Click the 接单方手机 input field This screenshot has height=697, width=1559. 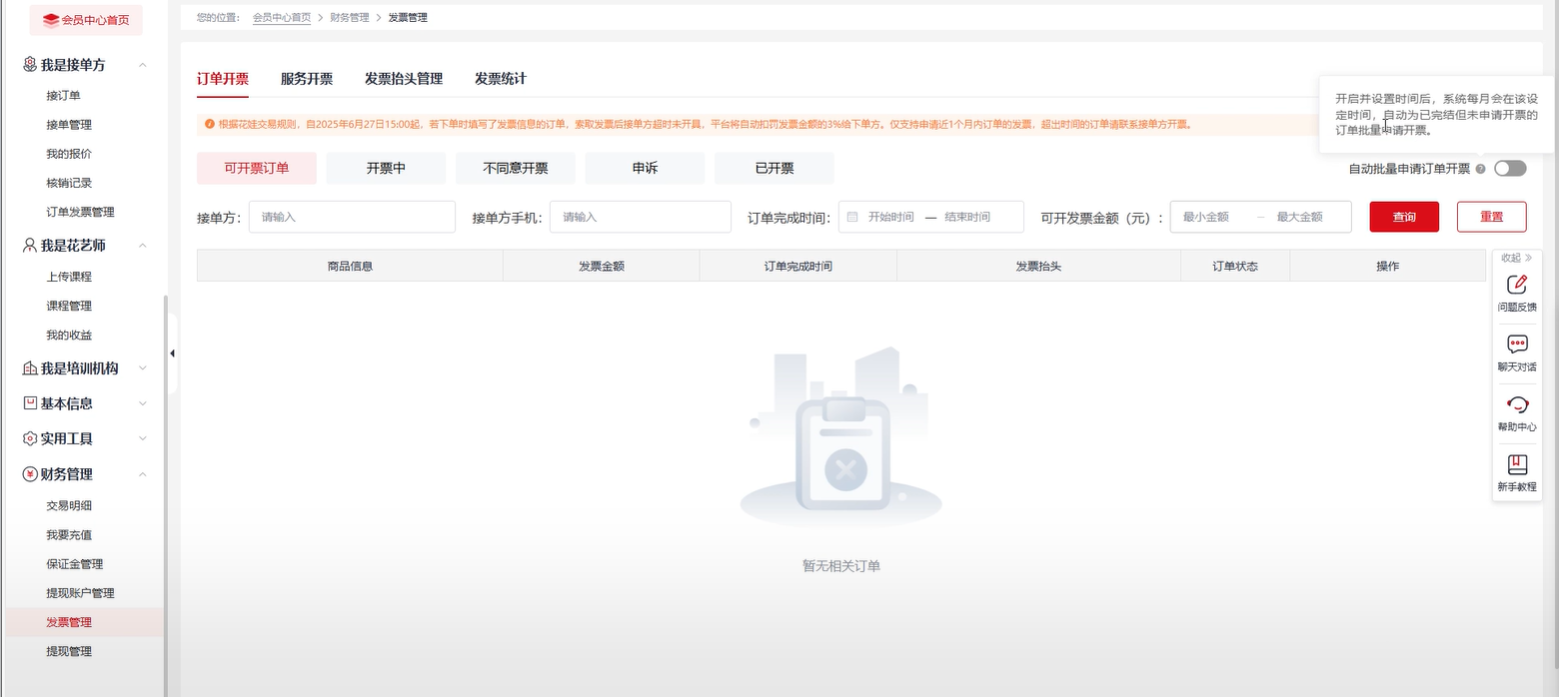click(640, 217)
